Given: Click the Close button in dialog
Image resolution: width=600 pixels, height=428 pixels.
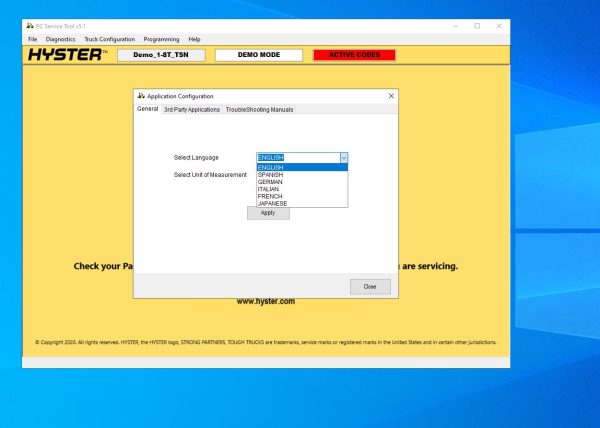Looking at the screenshot, I should pos(370,286).
